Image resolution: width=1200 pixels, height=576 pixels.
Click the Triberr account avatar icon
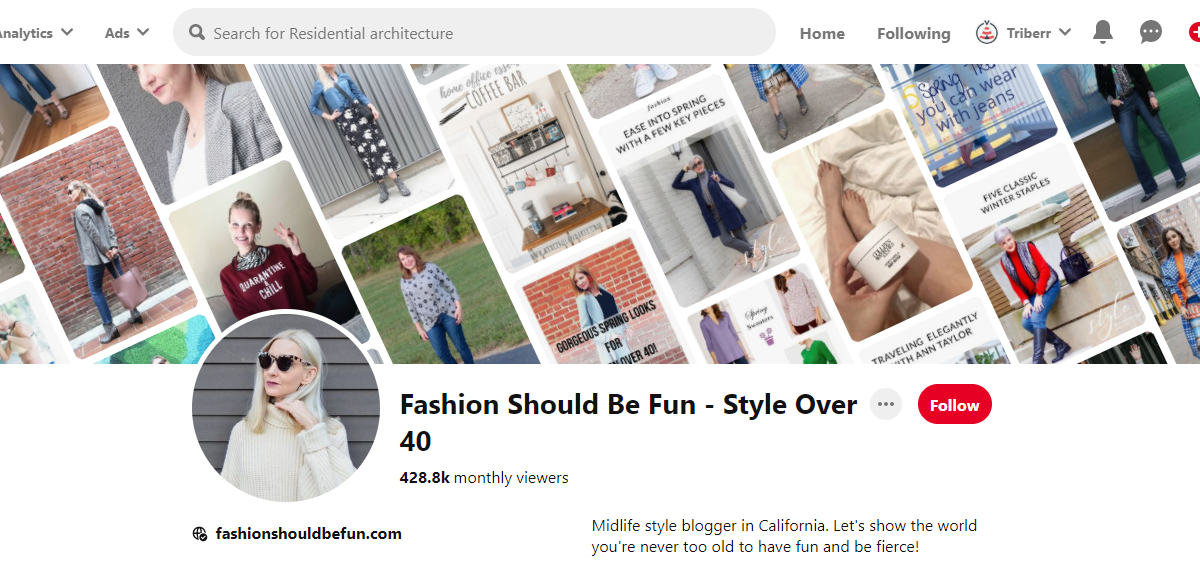[x=987, y=32]
